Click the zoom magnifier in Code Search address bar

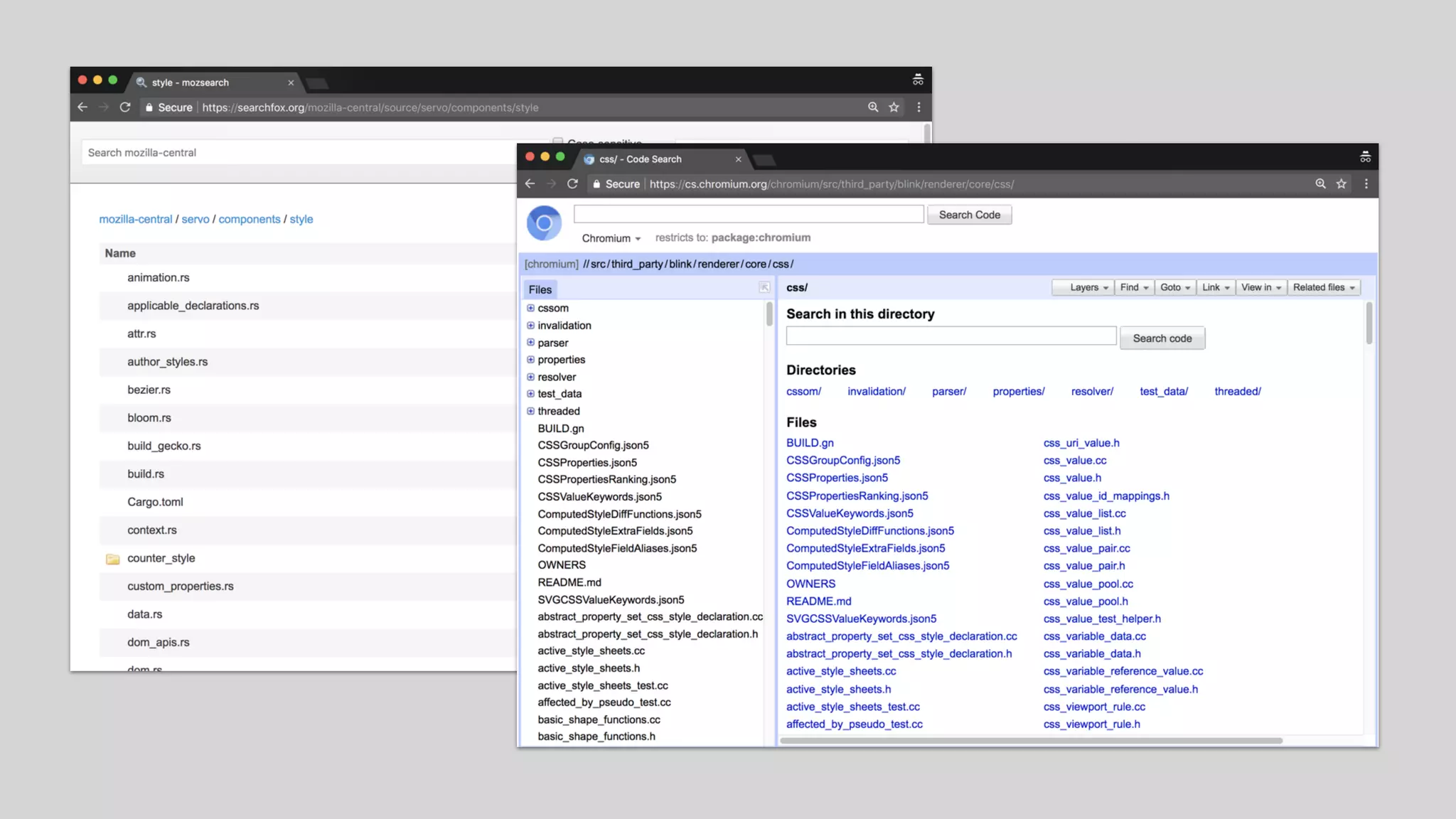[1320, 184]
